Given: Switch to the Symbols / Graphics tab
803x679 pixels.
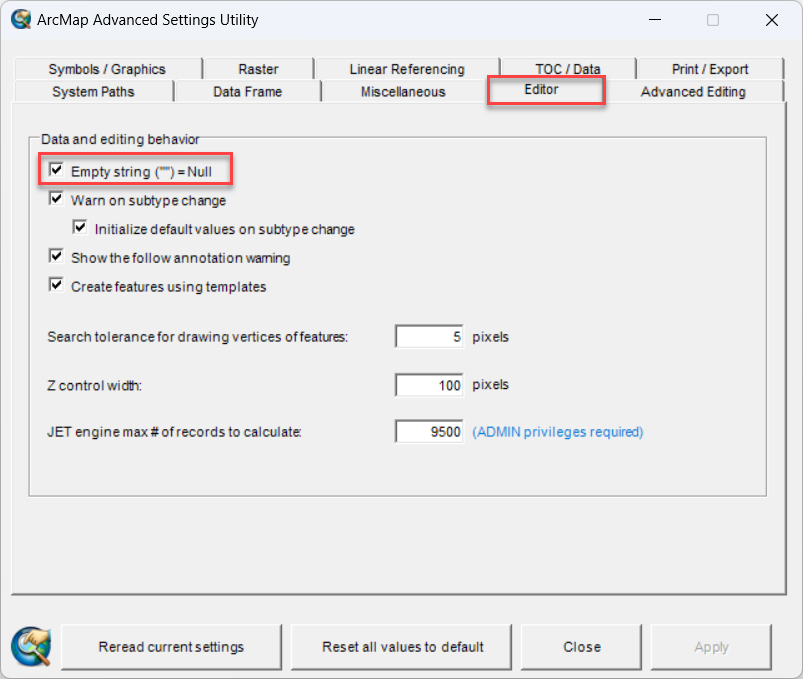Looking at the screenshot, I should pyautogui.click(x=108, y=69).
